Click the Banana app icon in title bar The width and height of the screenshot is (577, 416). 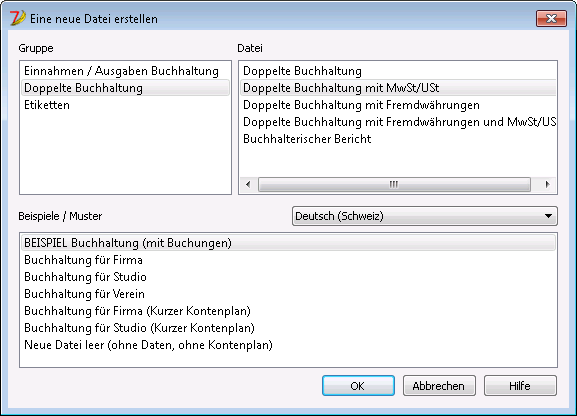[17, 18]
